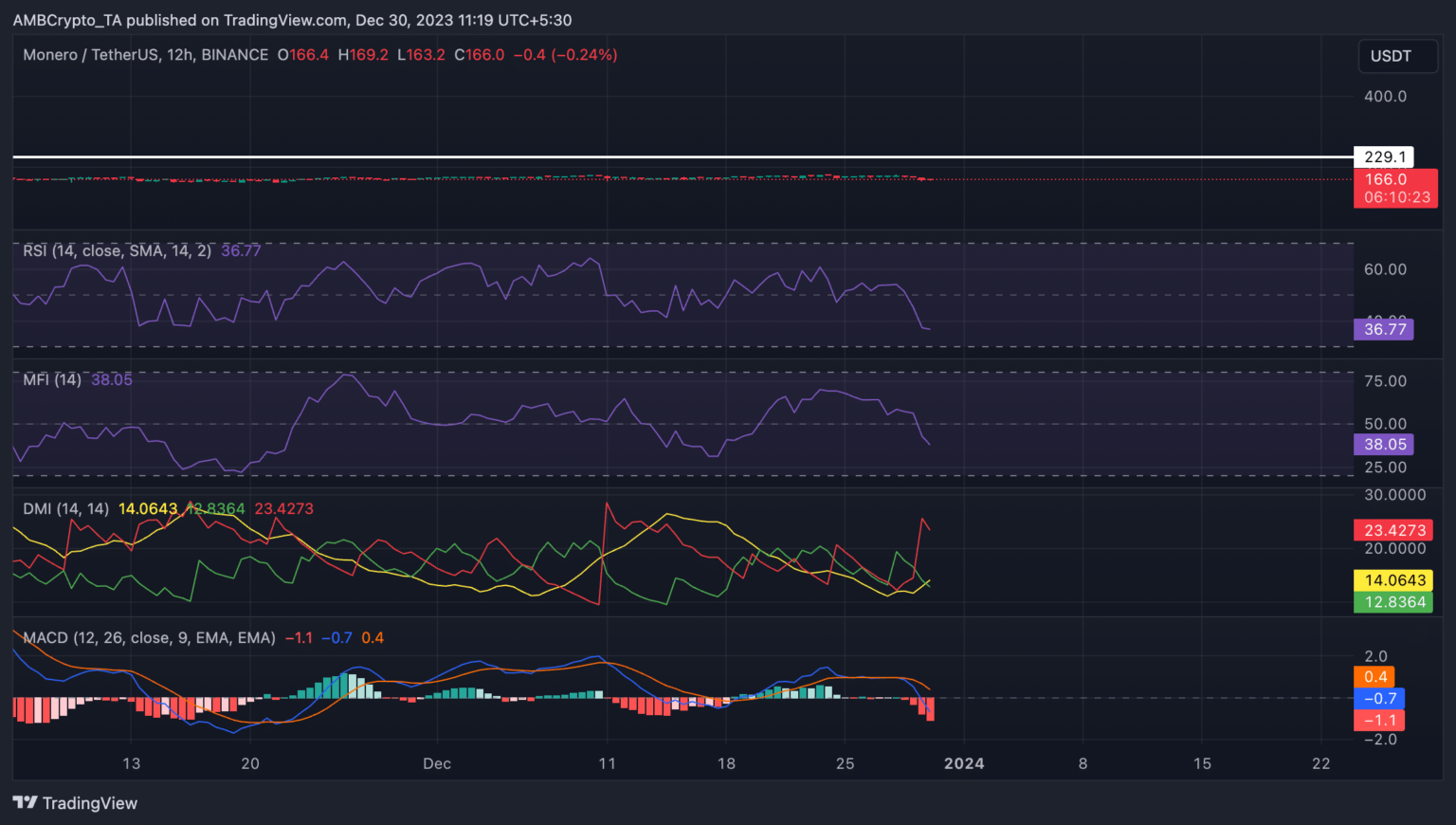Click the Dec label on time axis
The image size is (1456, 825).
click(437, 763)
